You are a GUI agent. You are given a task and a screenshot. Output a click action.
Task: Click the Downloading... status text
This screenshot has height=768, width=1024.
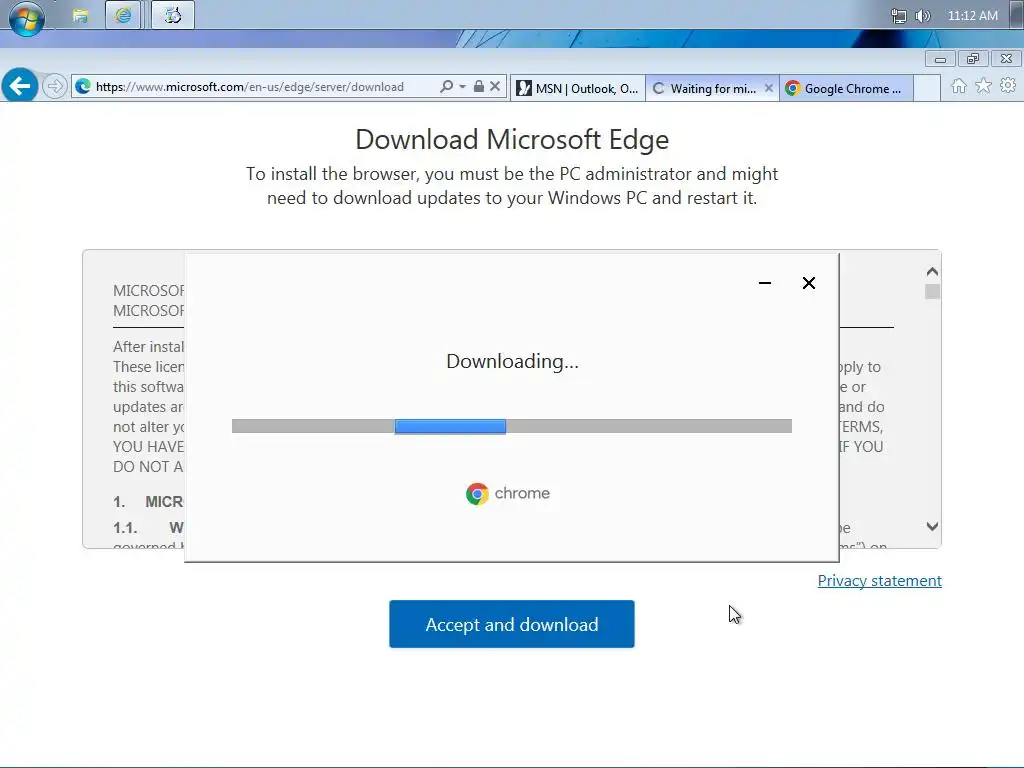[513, 361]
